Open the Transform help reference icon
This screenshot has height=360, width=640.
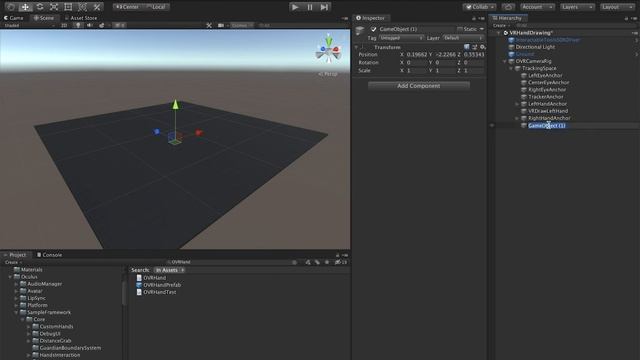tap(467, 47)
